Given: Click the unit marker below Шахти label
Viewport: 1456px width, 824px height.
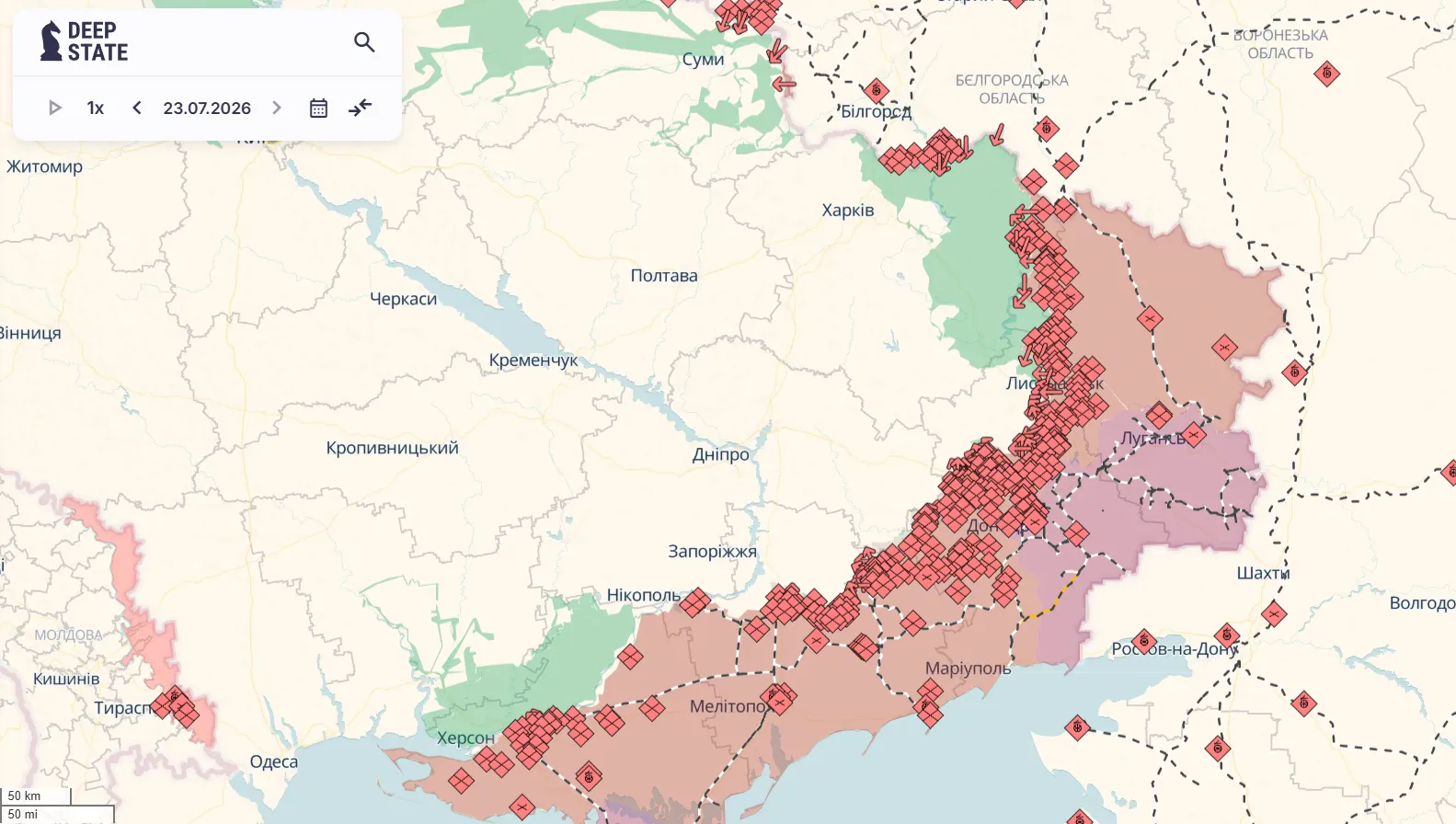Looking at the screenshot, I should coord(1274,613).
